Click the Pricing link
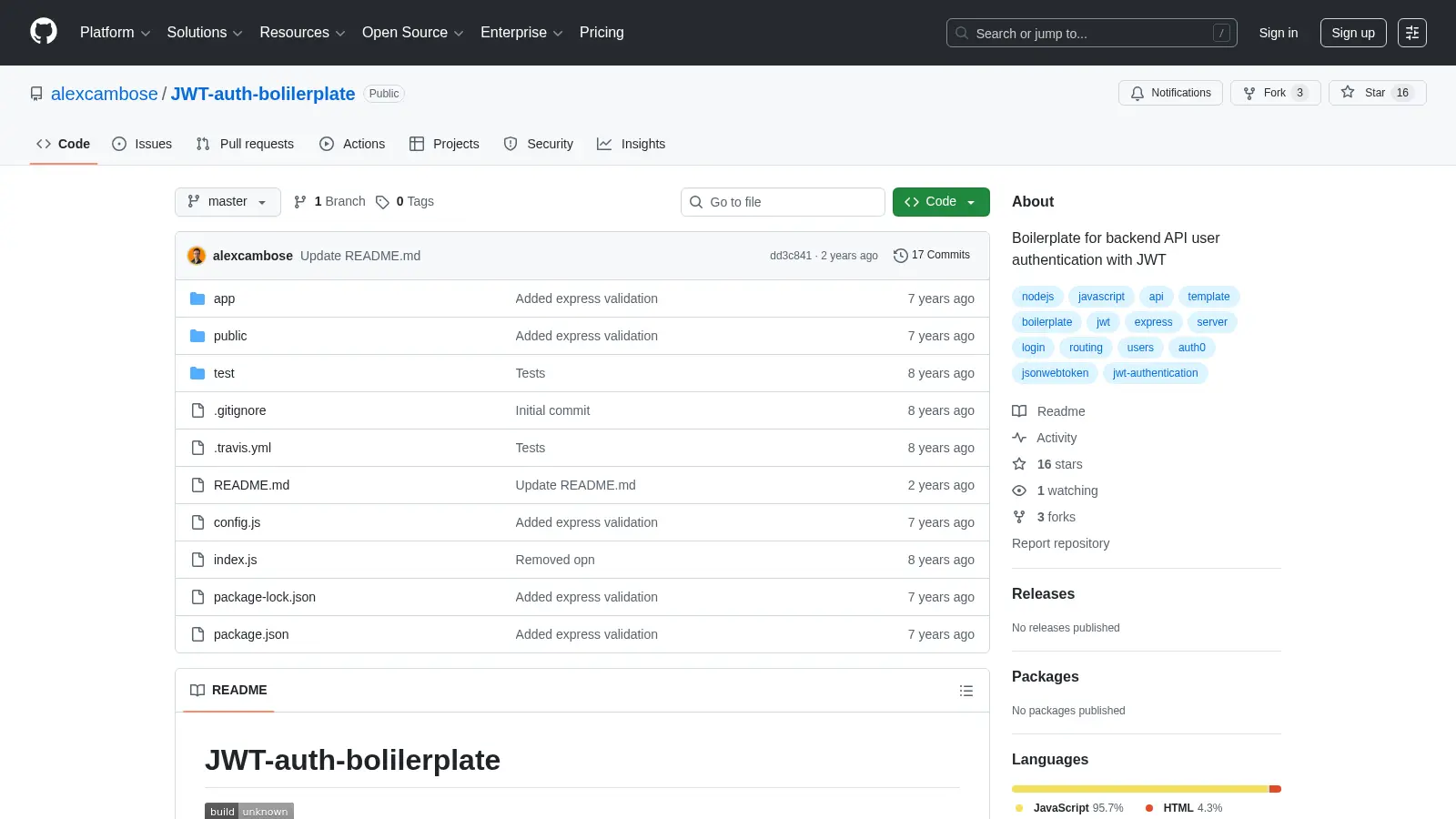This screenshot has height=819, width=1456. [602, 33]
